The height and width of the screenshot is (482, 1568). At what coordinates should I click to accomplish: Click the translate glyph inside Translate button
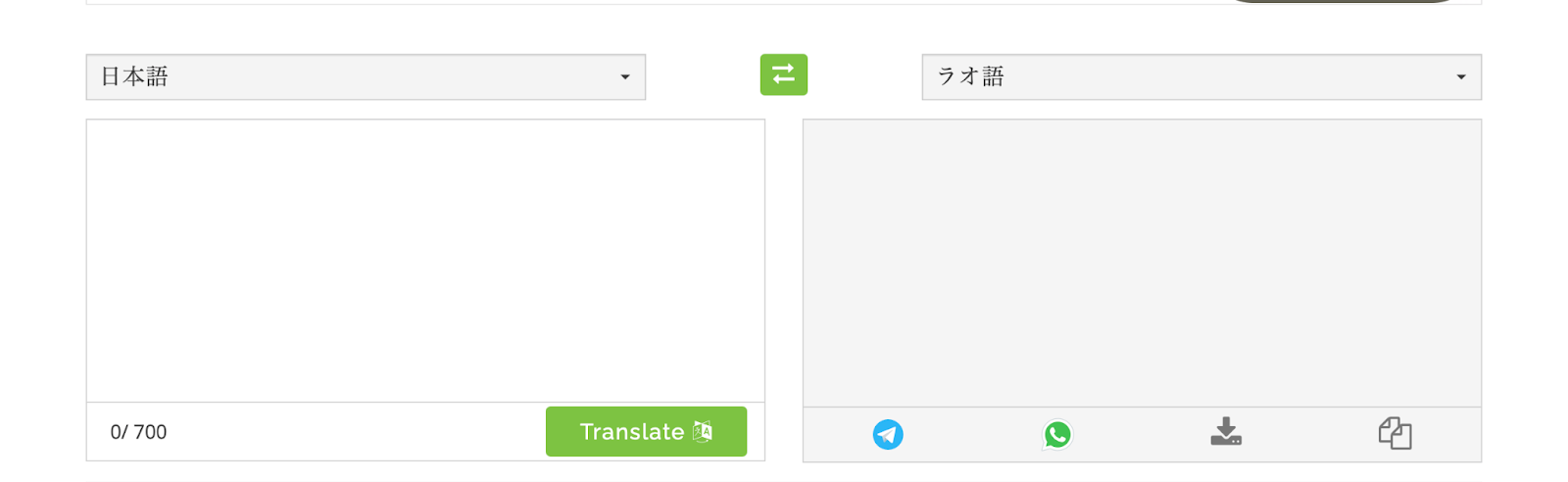point(703,431)
